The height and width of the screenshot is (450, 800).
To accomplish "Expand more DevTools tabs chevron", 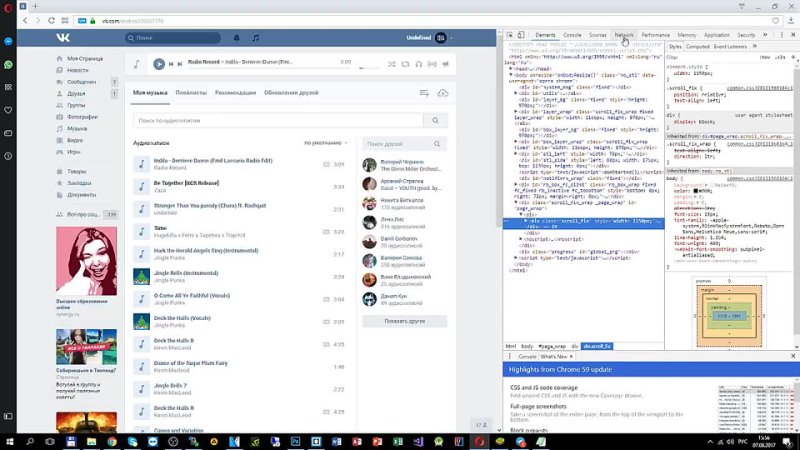I will [766, 35].
